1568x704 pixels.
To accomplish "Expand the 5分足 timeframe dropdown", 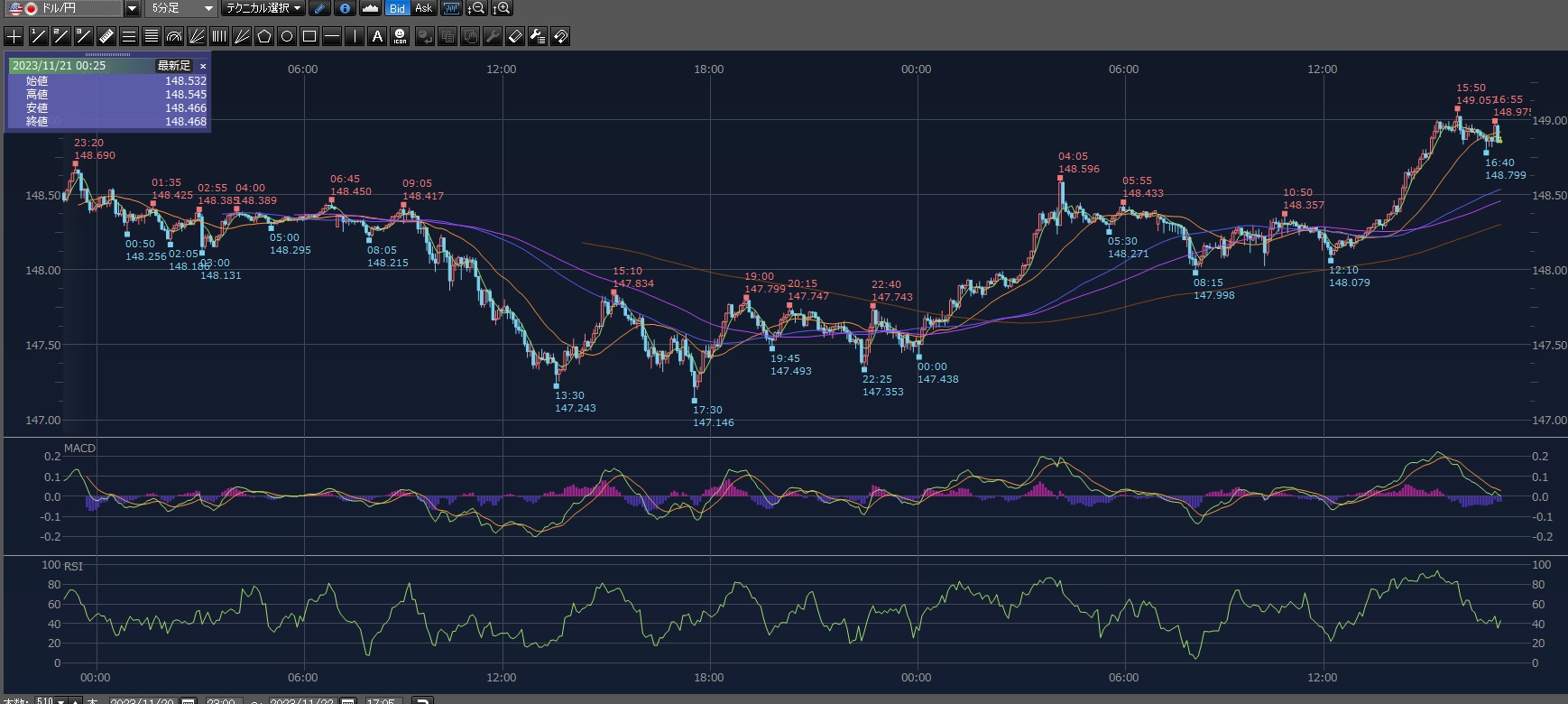I will pos(208,8).
